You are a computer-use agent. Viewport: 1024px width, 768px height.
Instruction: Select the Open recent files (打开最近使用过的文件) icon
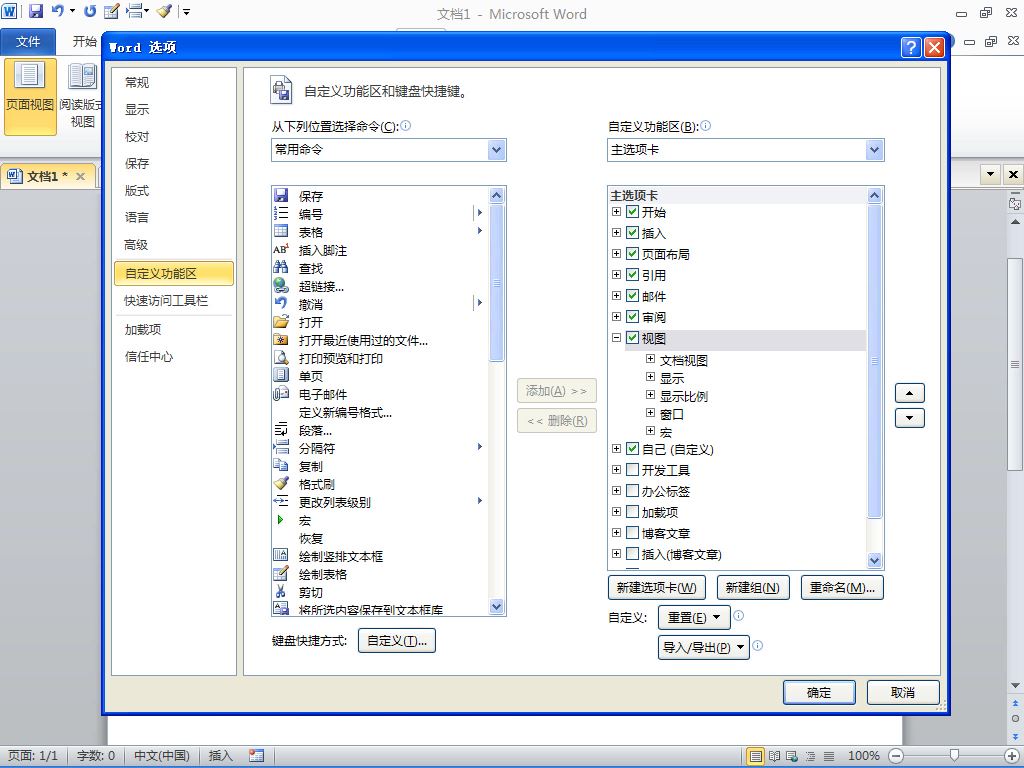[x=281, y=340]
